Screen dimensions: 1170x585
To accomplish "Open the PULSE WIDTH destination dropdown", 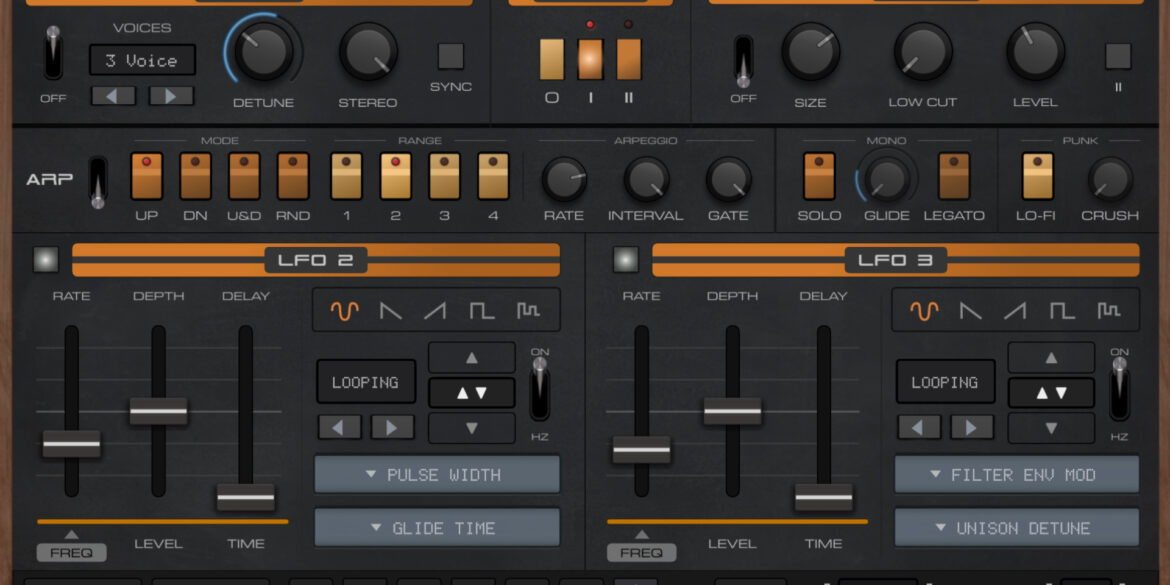I will coord(437,475).
